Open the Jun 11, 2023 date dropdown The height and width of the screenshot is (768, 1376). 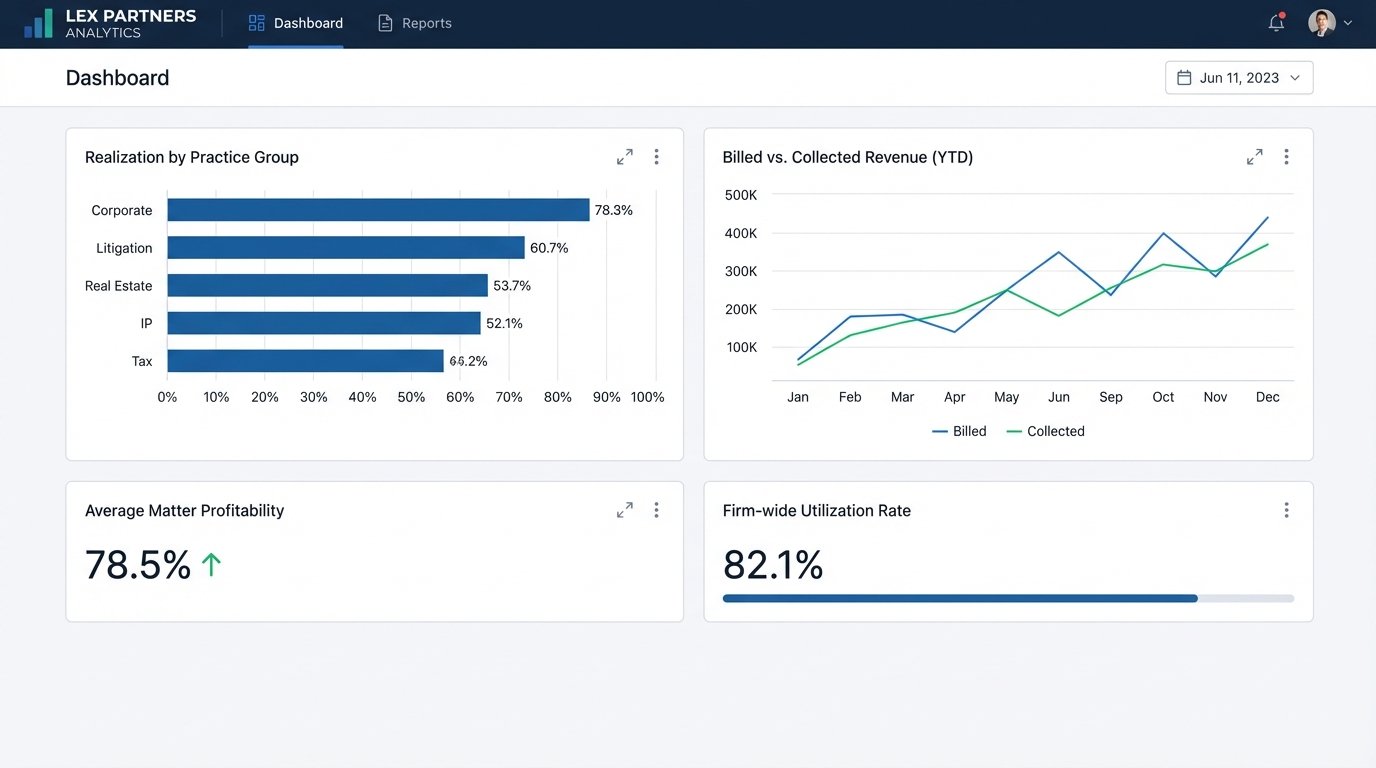(1239, 77)
